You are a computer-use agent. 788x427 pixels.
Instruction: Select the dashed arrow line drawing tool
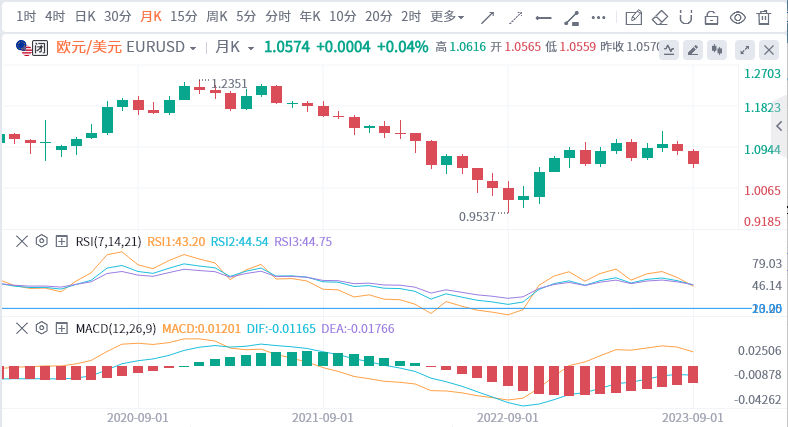click(x=516, y=18)
